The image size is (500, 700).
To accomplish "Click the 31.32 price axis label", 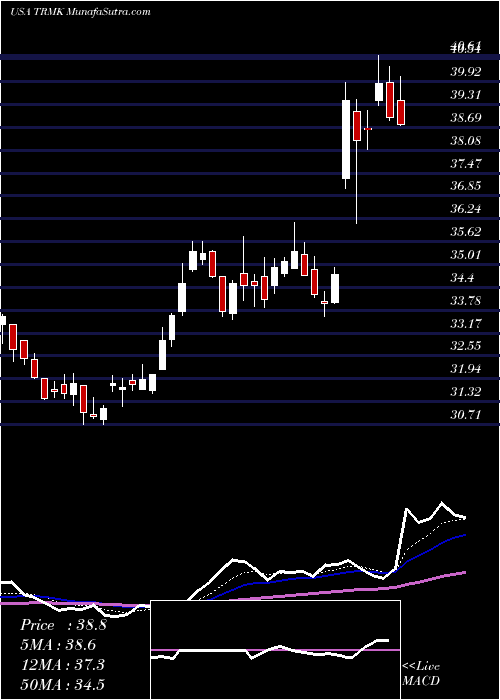I will click(466, 392).
